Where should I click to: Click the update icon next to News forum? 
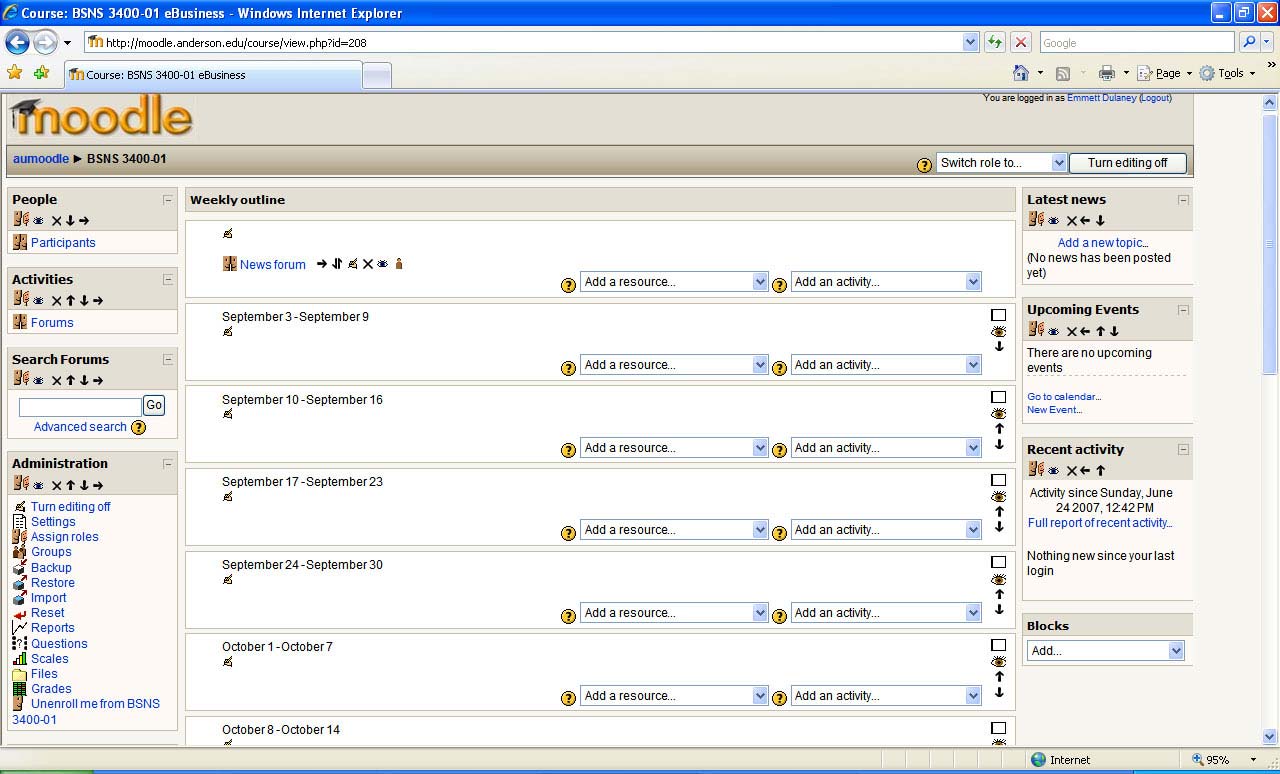coord(352,264)
